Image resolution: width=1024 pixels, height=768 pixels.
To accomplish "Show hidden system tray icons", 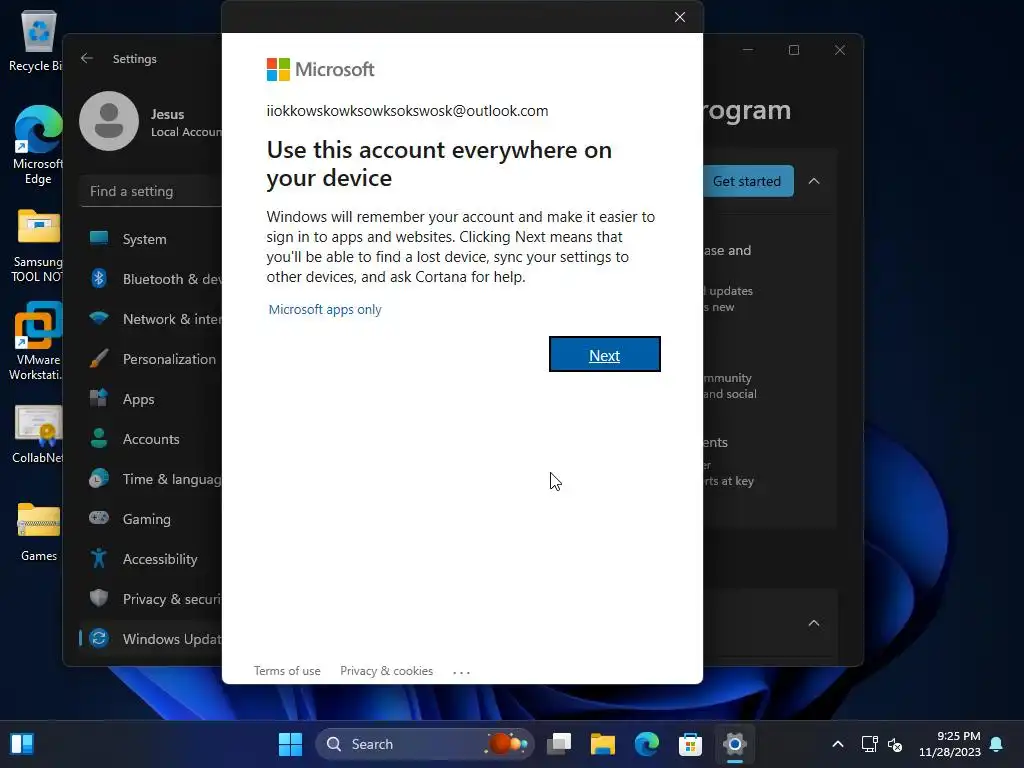I will click(x=838, y=744).
